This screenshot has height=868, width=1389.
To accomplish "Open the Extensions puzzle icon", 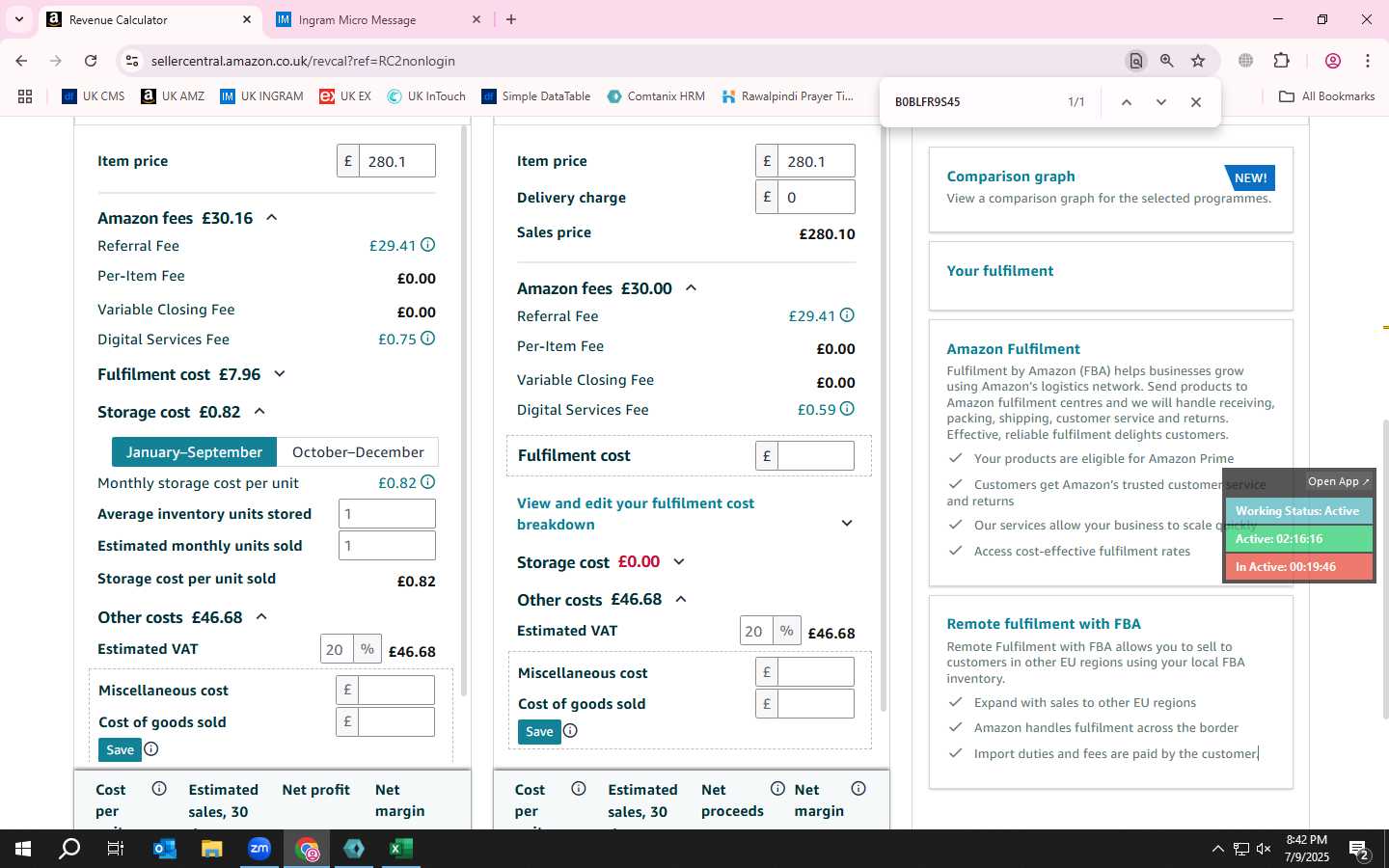I will [1282, 61].
